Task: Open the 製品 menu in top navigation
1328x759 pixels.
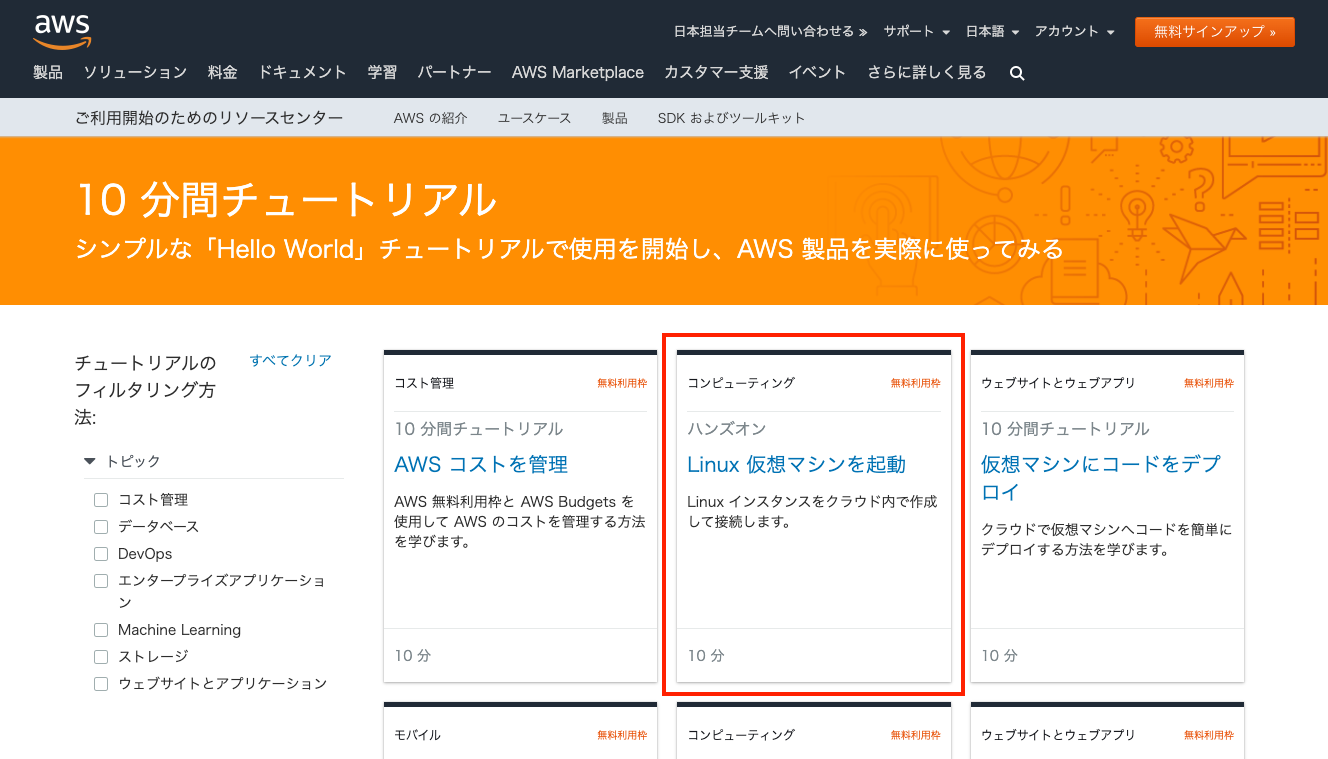Action: tap(48, 72)
